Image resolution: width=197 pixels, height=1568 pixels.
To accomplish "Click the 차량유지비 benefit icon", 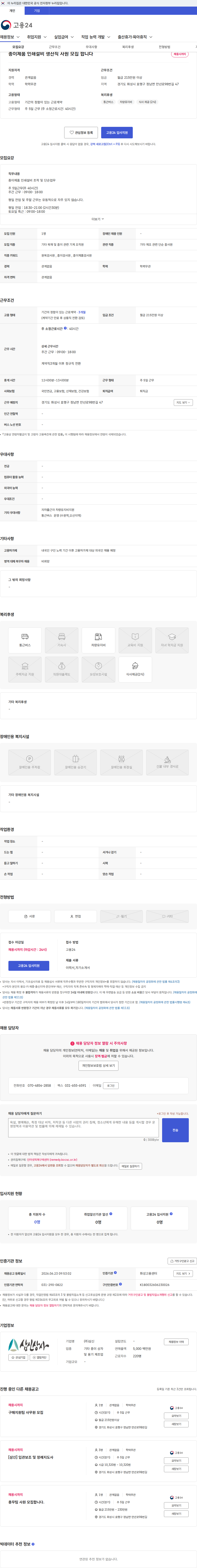I will point(98,640).
